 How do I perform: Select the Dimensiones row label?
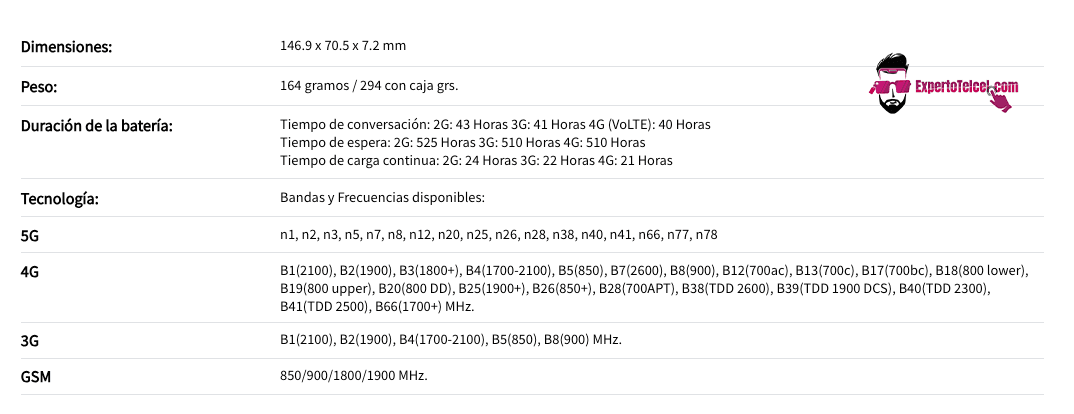pos(66,47)
